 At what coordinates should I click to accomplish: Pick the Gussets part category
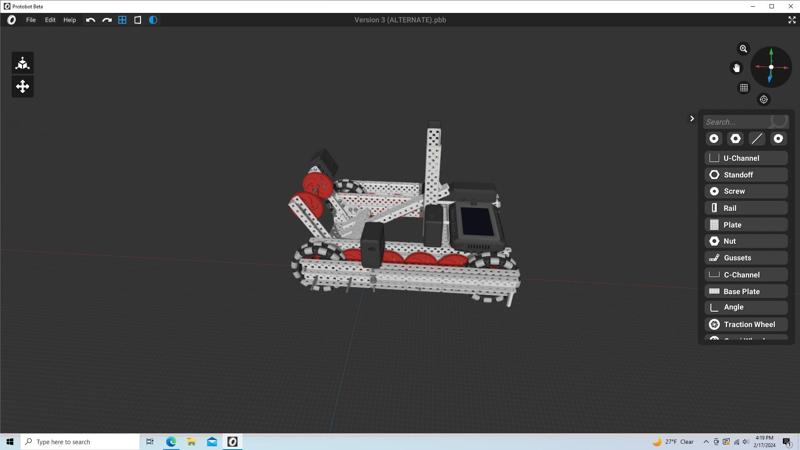click(x=746, y=258)
